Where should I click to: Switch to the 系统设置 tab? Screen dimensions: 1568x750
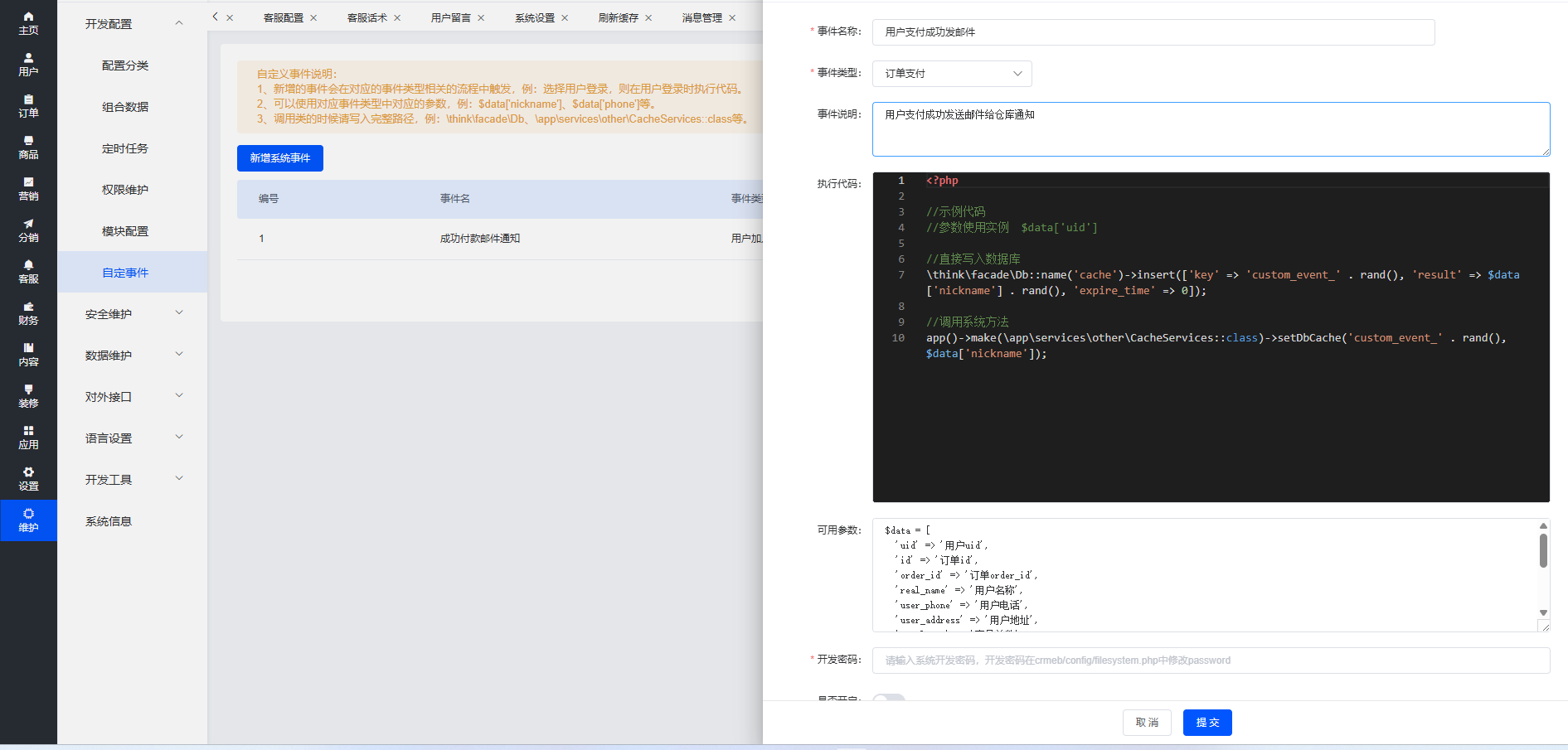coord(534,18)
